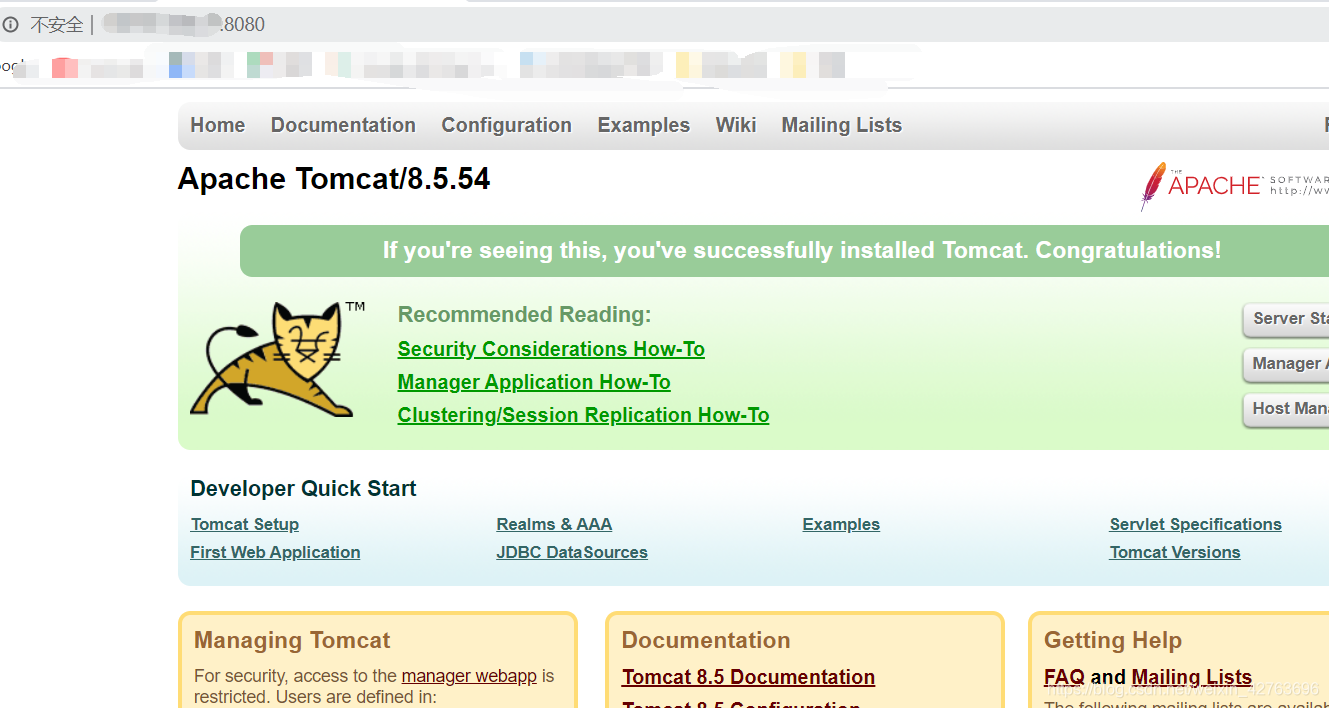The image size is (1329, 708).
Task: Open the Mailing Lists link in Getting Help
Action: coord(1191,677)
